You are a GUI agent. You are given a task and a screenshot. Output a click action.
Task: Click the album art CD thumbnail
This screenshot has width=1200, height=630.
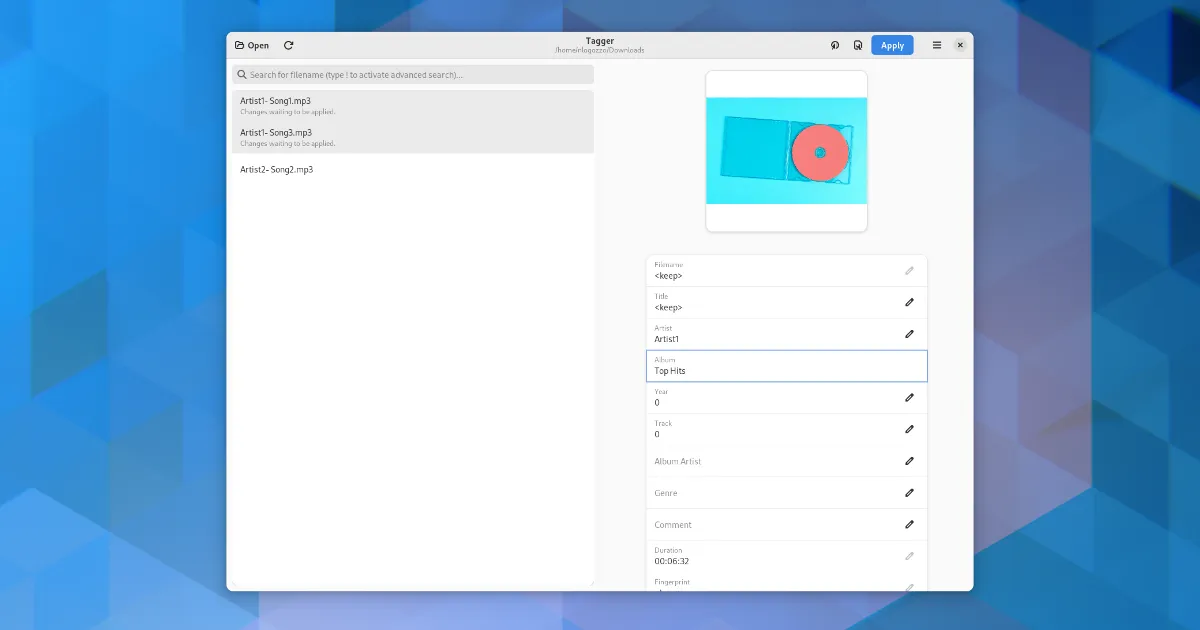coord(786,151)
